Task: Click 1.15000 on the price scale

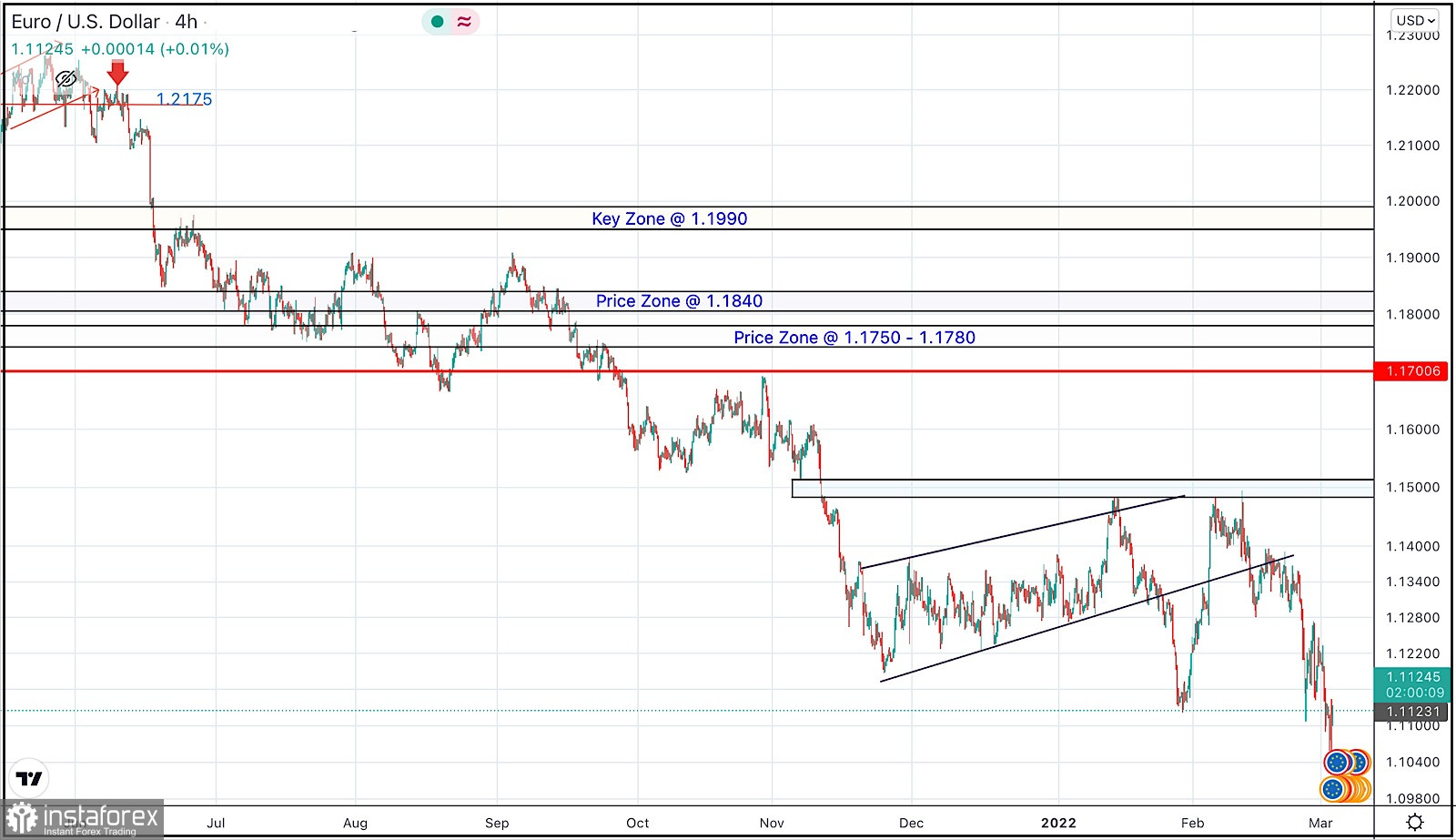Action: click(x=1412, y=488)
